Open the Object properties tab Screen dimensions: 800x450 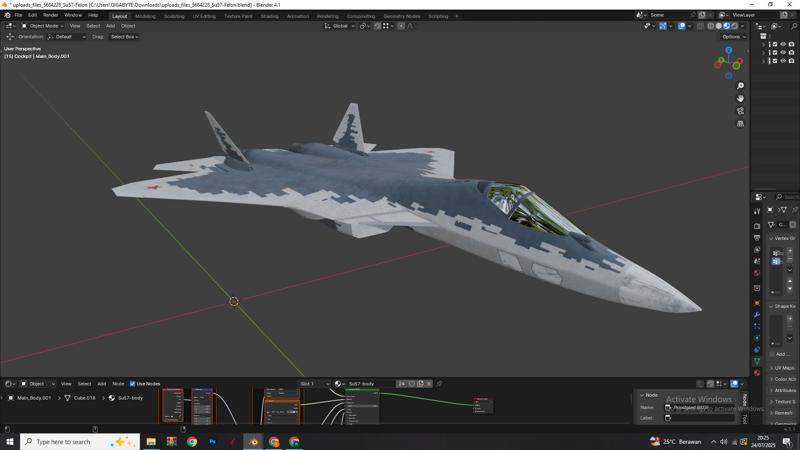point(757,303)
